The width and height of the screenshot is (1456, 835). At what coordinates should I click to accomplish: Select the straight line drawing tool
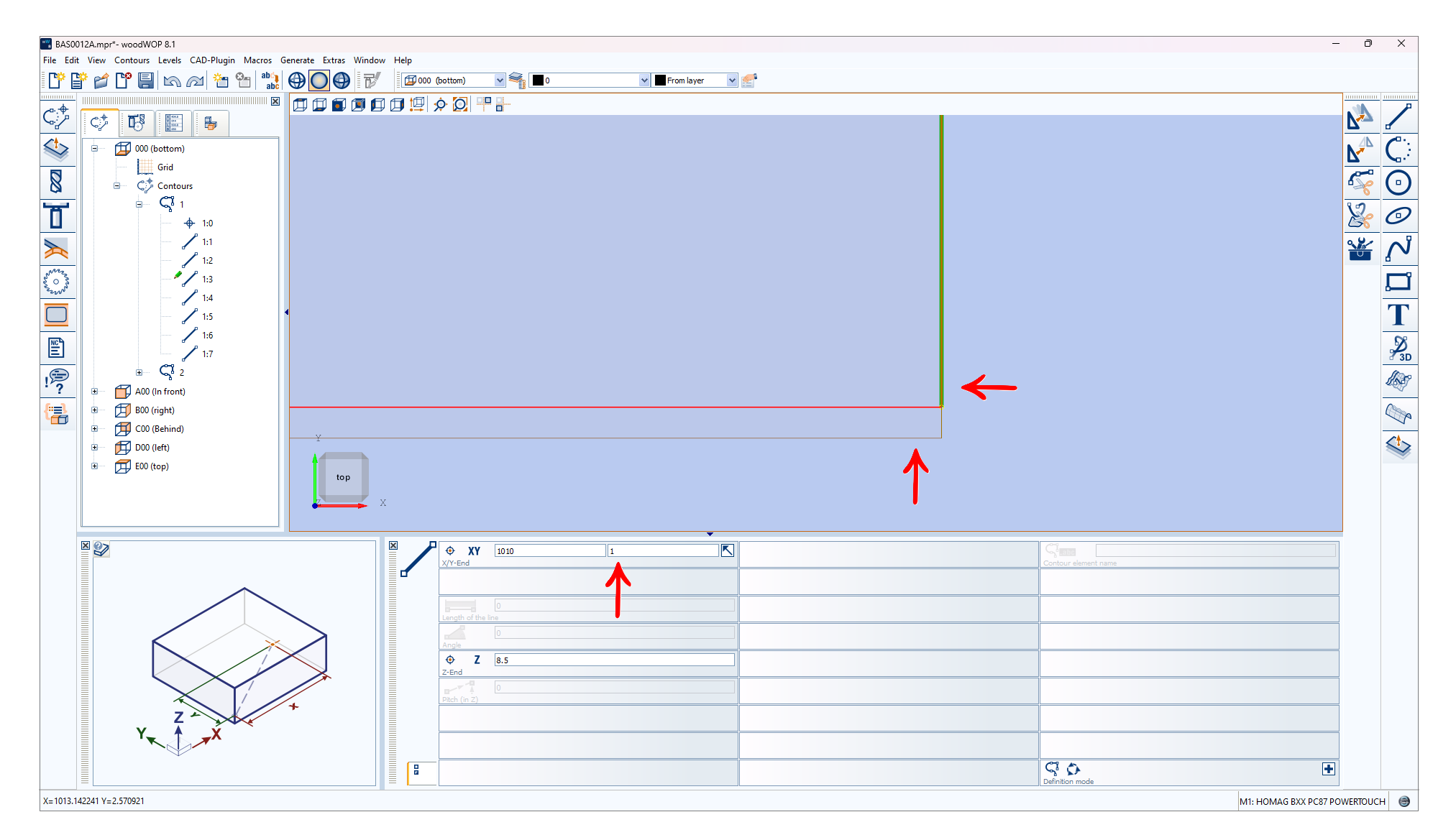click(1398, 117)
